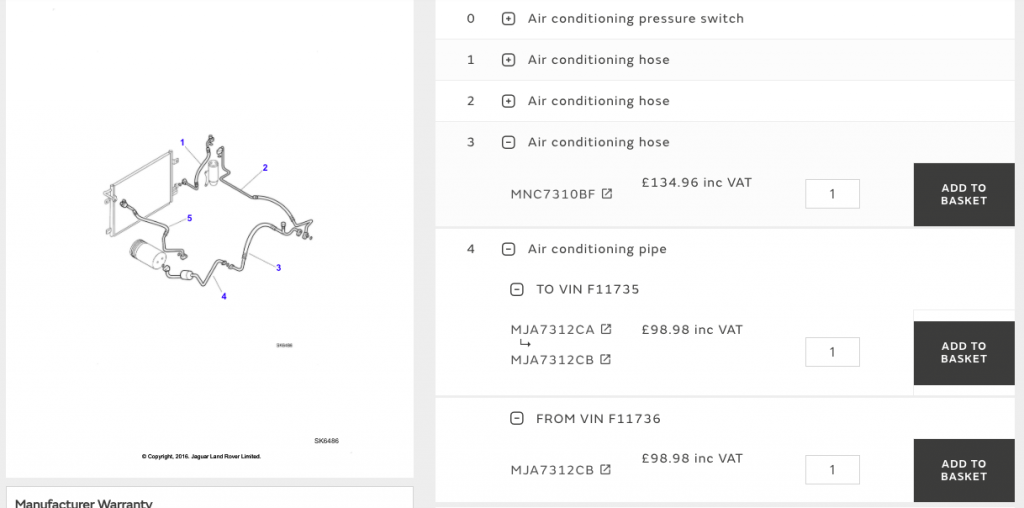Collapse the FROM VIN F11736 section
Image resolution: width=1024 pixels, height=508 pixels.
[517, 419]
